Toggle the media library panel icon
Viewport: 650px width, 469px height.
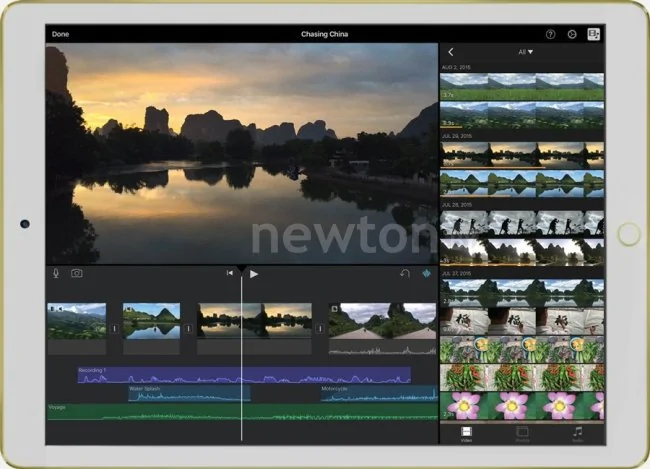tap(594, 34)
